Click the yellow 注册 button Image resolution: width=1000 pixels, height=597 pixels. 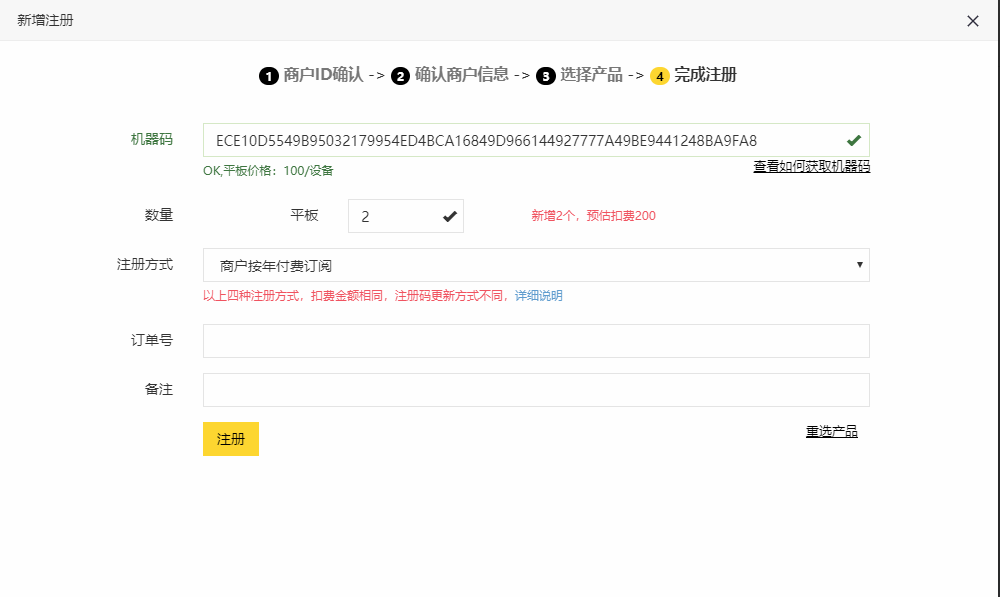[231, 439]
